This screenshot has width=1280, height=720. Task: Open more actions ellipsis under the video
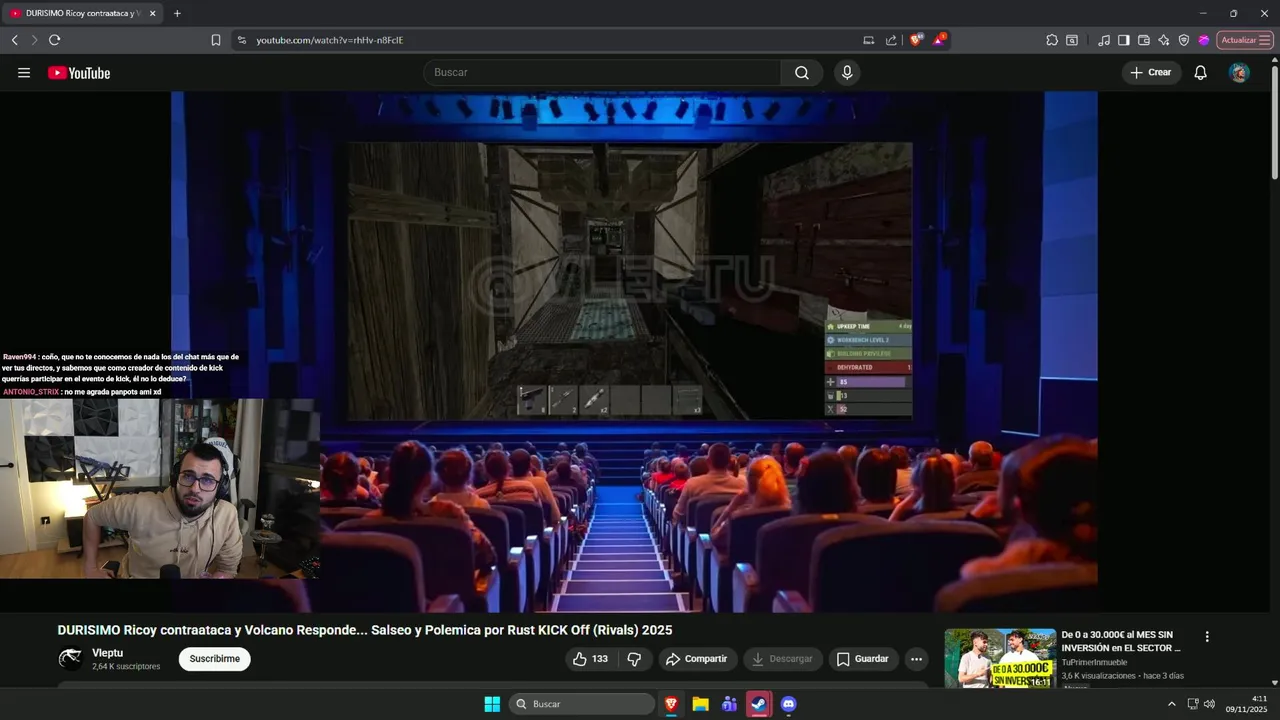(916, 659)
